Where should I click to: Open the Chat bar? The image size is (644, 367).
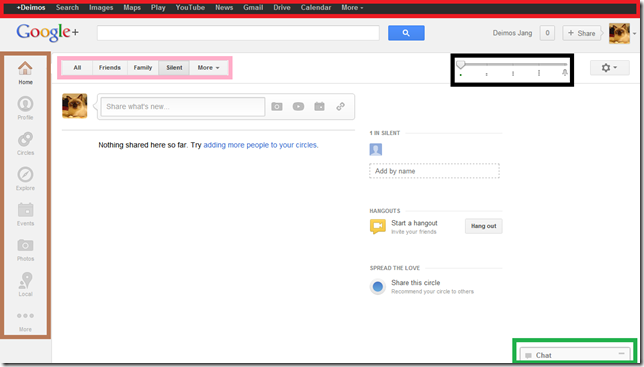575,355
